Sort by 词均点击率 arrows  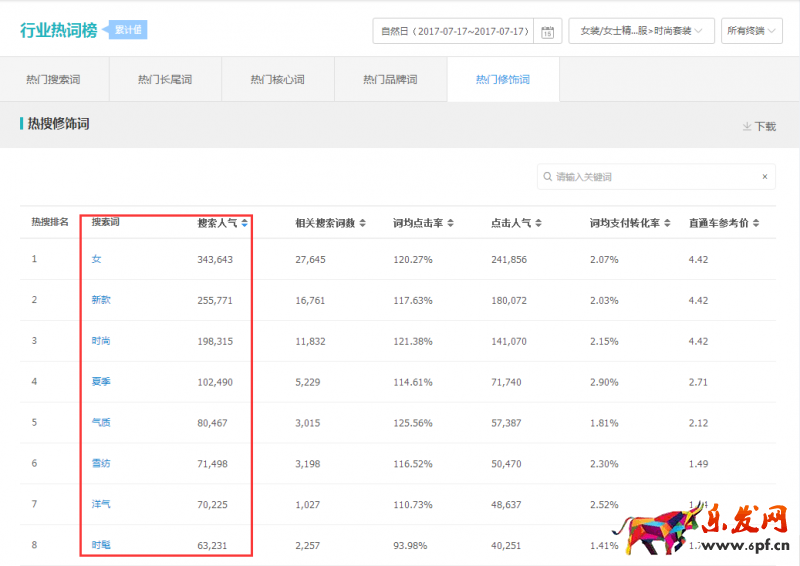(451, 223)
